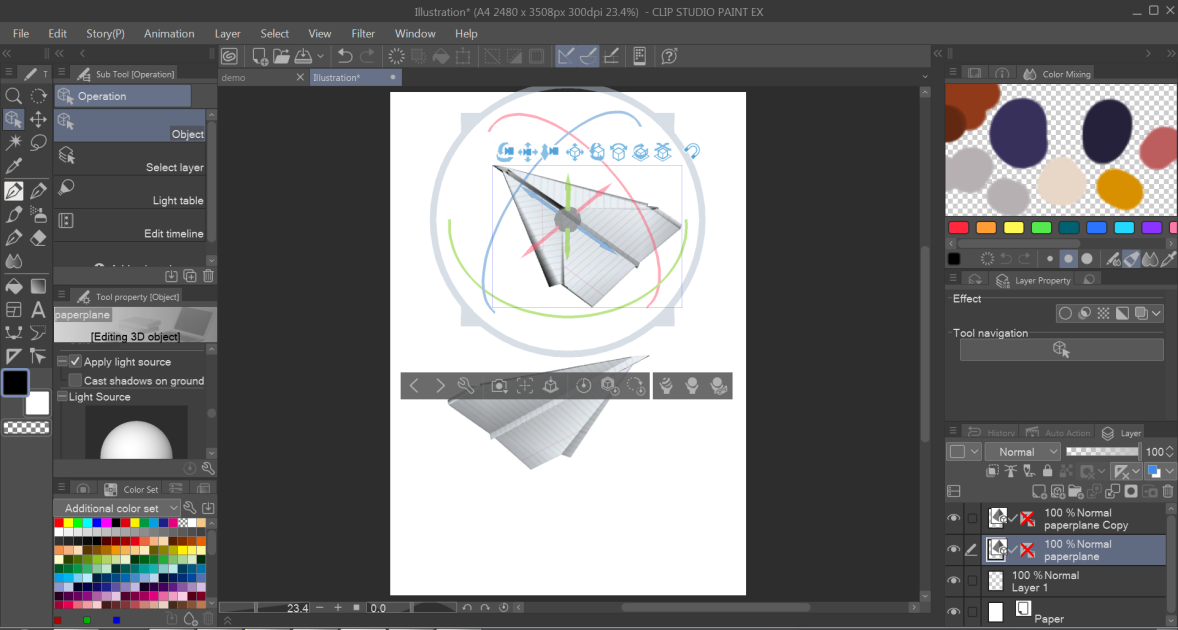The image size is (1178, 630).
Task: Choose the Light table sub tool
Action: [130, 191]
